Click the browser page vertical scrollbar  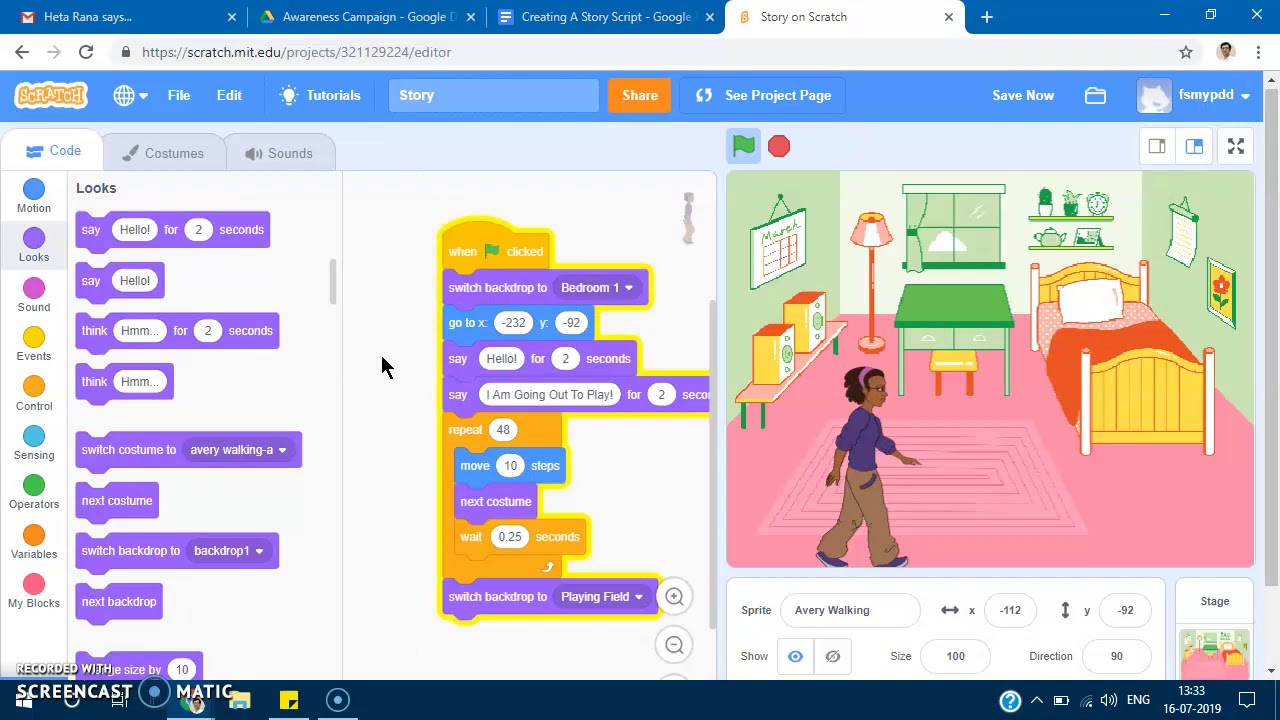tap(1272, 335)
